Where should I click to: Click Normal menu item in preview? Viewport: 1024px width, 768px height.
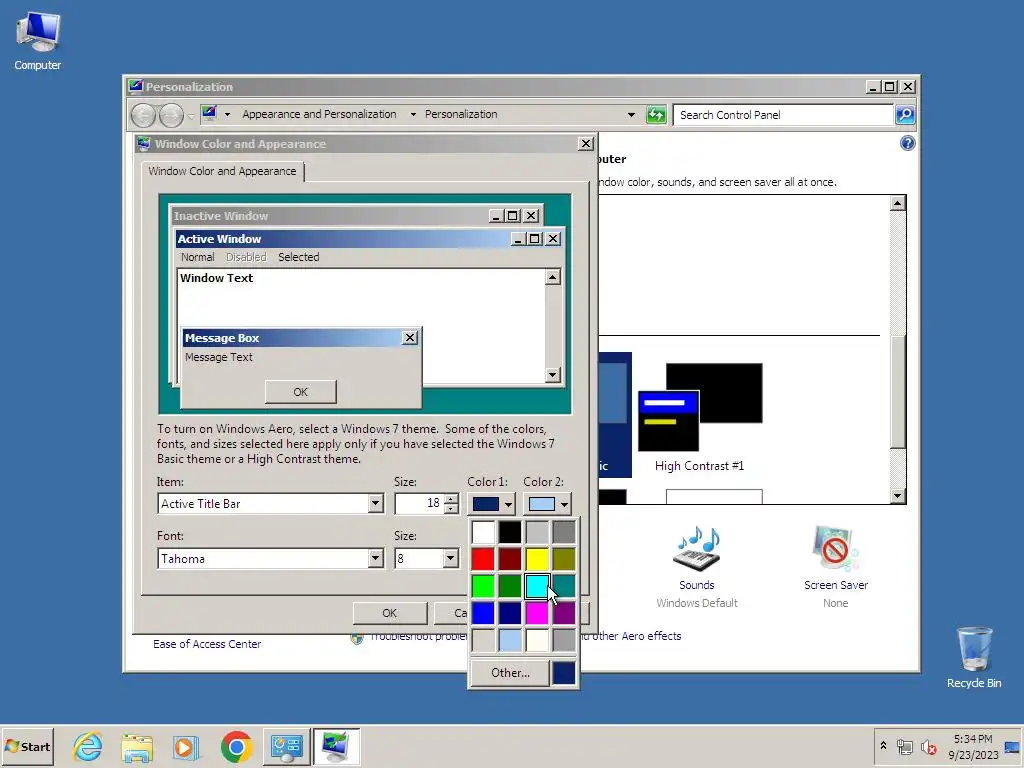pos(197,257)
